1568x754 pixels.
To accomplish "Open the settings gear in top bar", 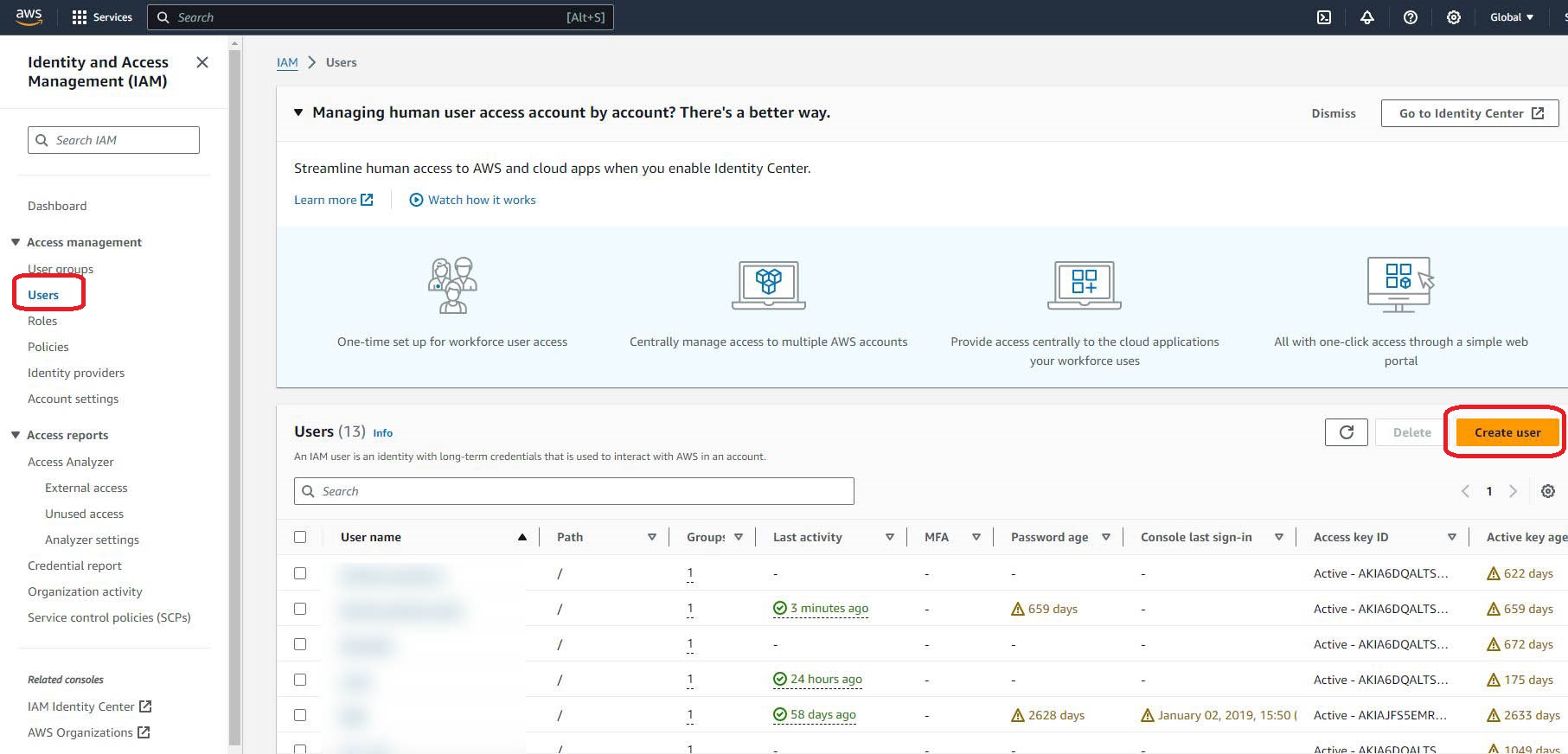I will 1454,17.
